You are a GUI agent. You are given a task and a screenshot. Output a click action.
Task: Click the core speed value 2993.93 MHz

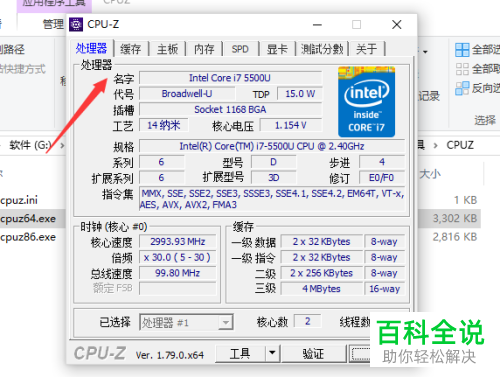click(x=178, y=242)
